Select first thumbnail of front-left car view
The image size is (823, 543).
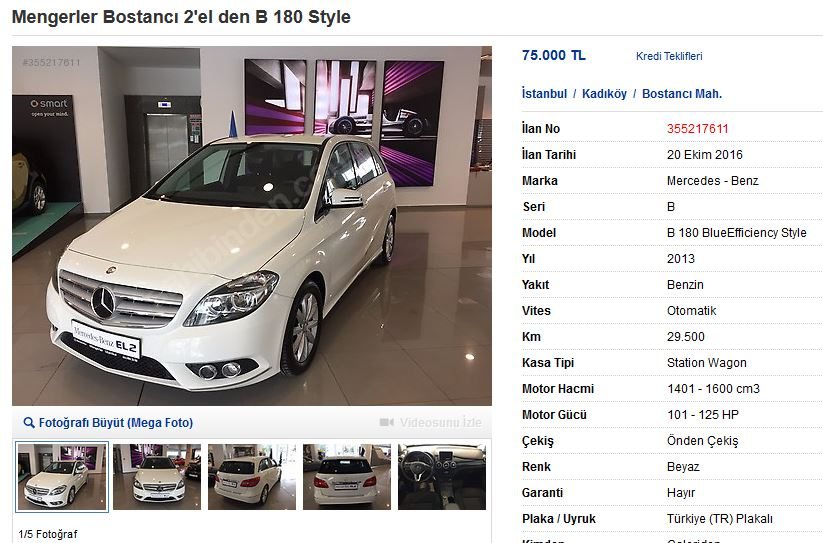(62, 476)
